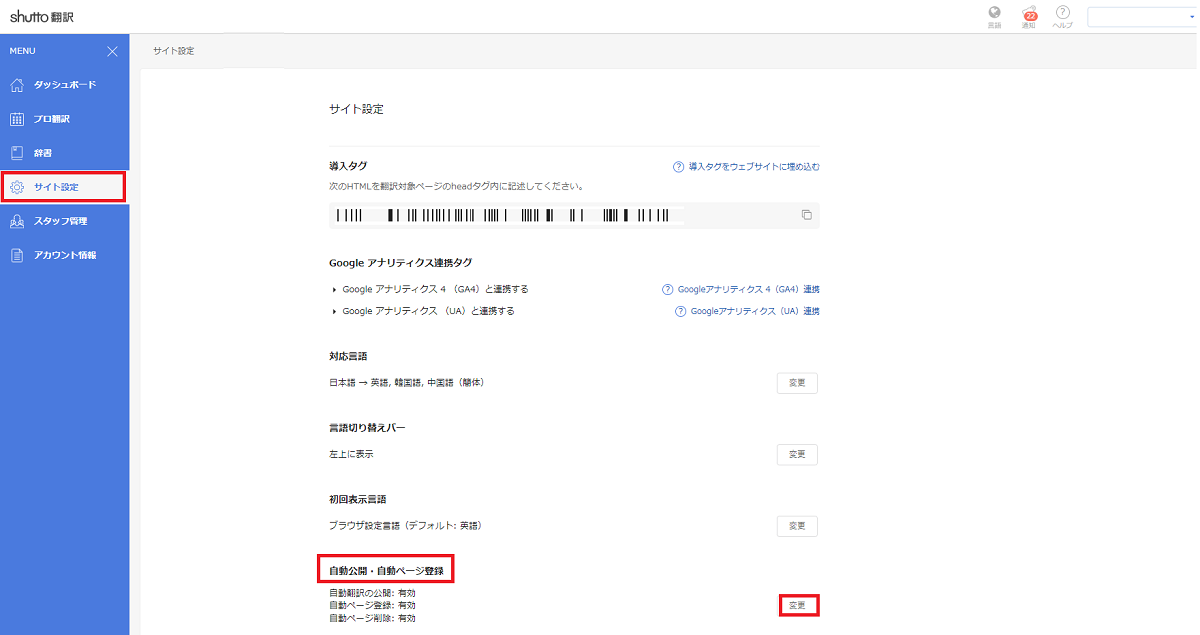Click サイト設定 breadcrumb in top bar

pos(173,51)
